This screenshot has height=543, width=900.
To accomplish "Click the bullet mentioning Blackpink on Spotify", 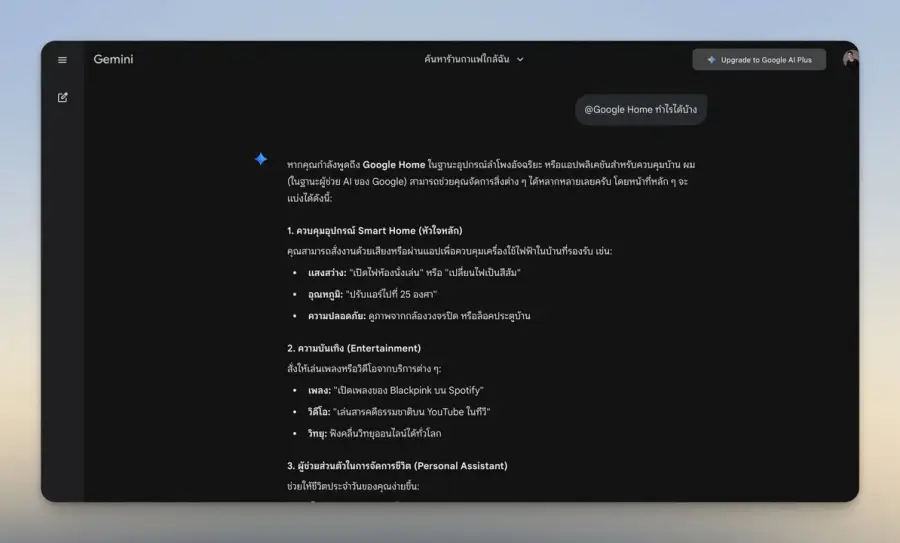I will click(395, 390).
